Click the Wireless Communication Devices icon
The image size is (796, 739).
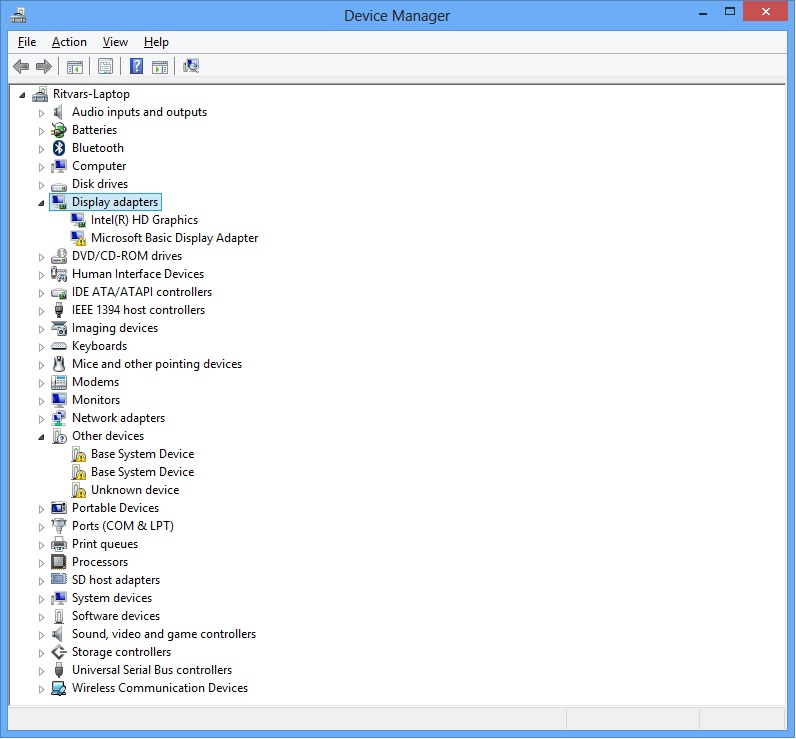[59, 688]
